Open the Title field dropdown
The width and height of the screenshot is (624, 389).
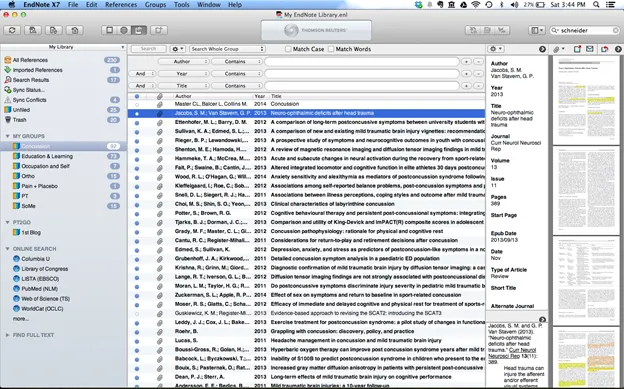(x=183, y=86)
